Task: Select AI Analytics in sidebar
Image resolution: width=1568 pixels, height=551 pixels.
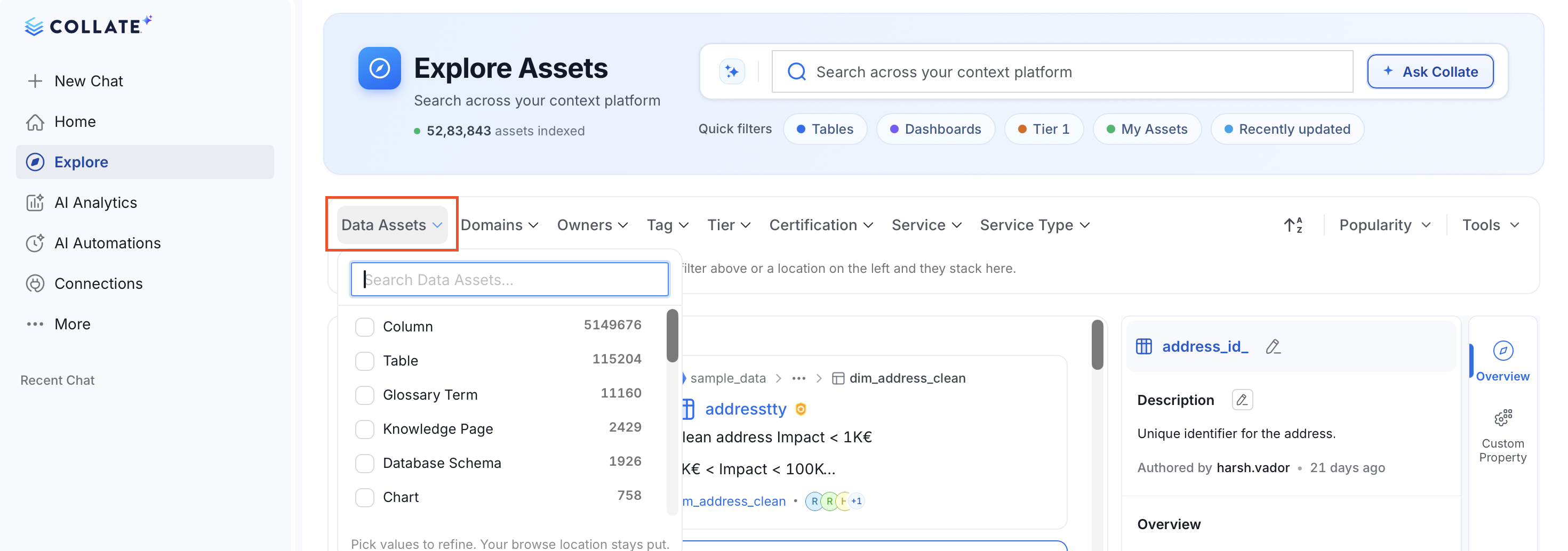Action: click(x=145, y=202)
